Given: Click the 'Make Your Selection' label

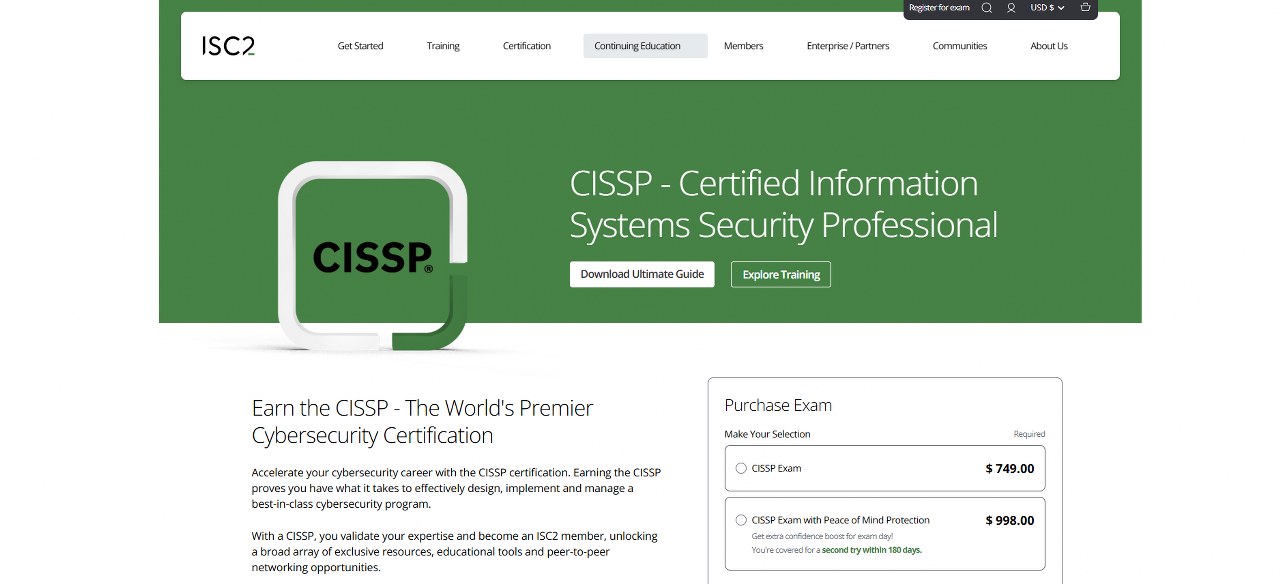Looking at the screenshot, I should [x=767, y=434].
